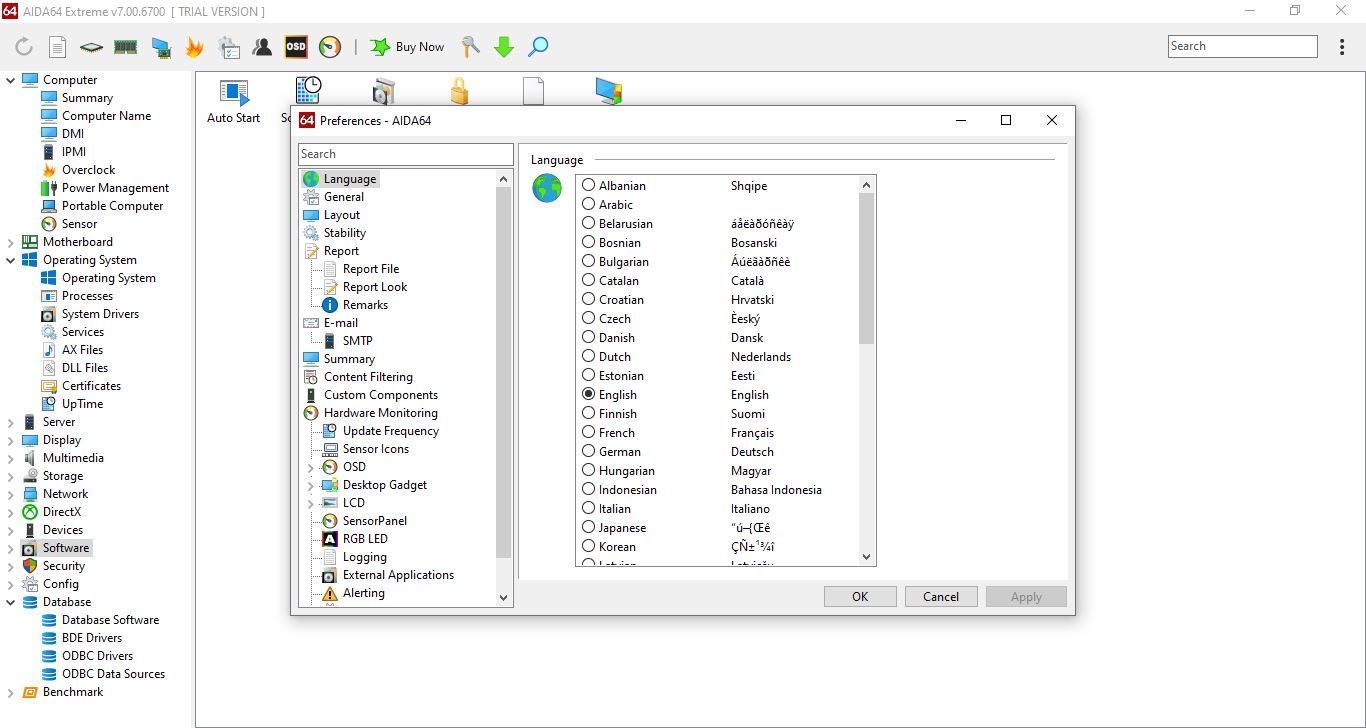The width and height of the screenshot is (1366, 728).
Task: Click the Preferences search field
Action: tap(406, 154)
